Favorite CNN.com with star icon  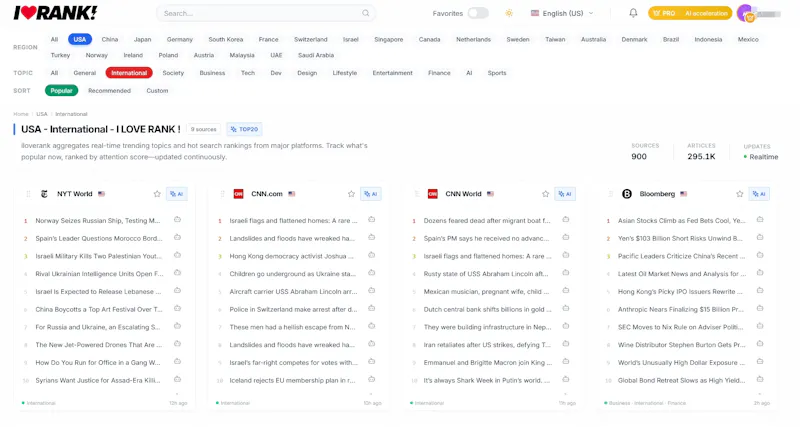(351, 194)
